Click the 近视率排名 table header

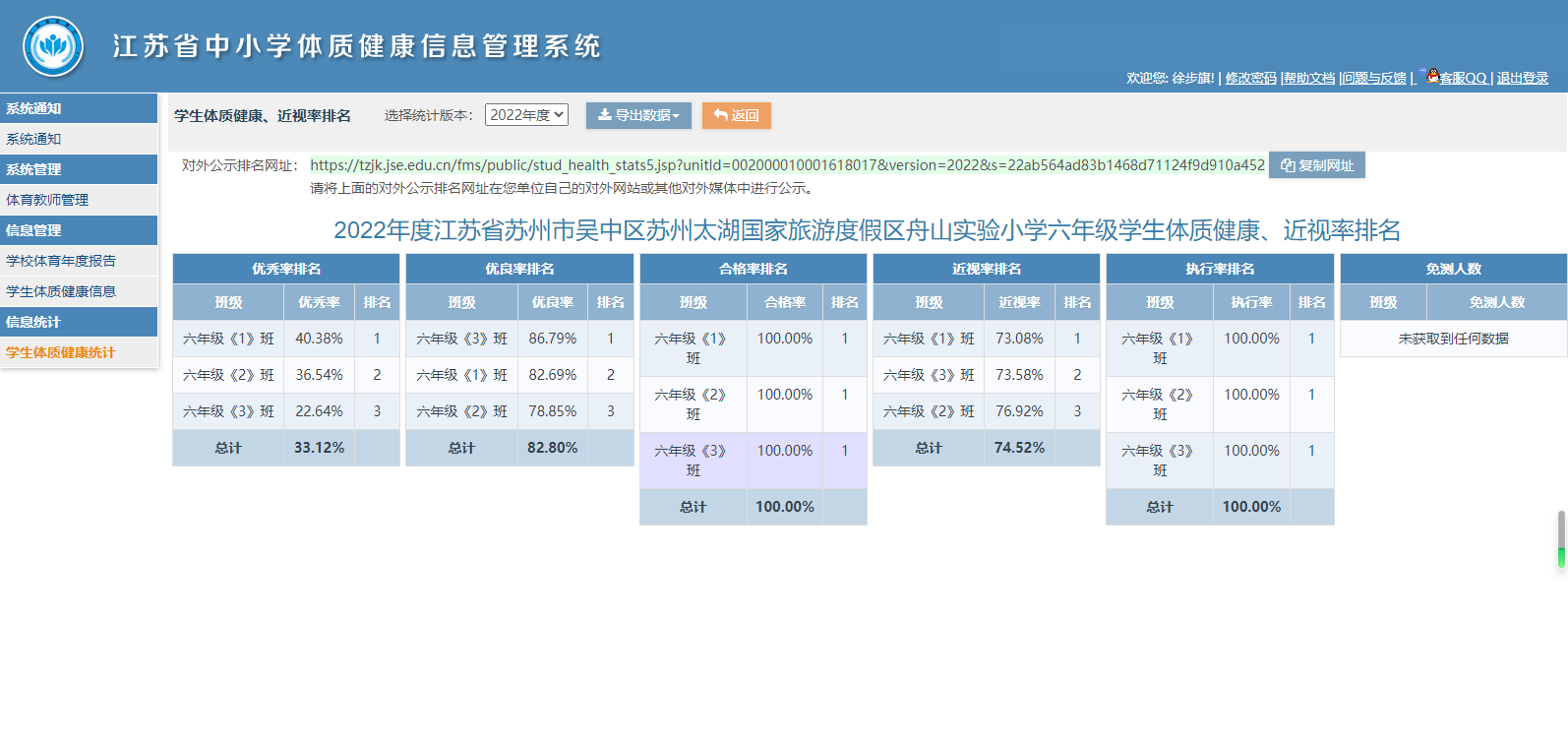click(987, 269)
